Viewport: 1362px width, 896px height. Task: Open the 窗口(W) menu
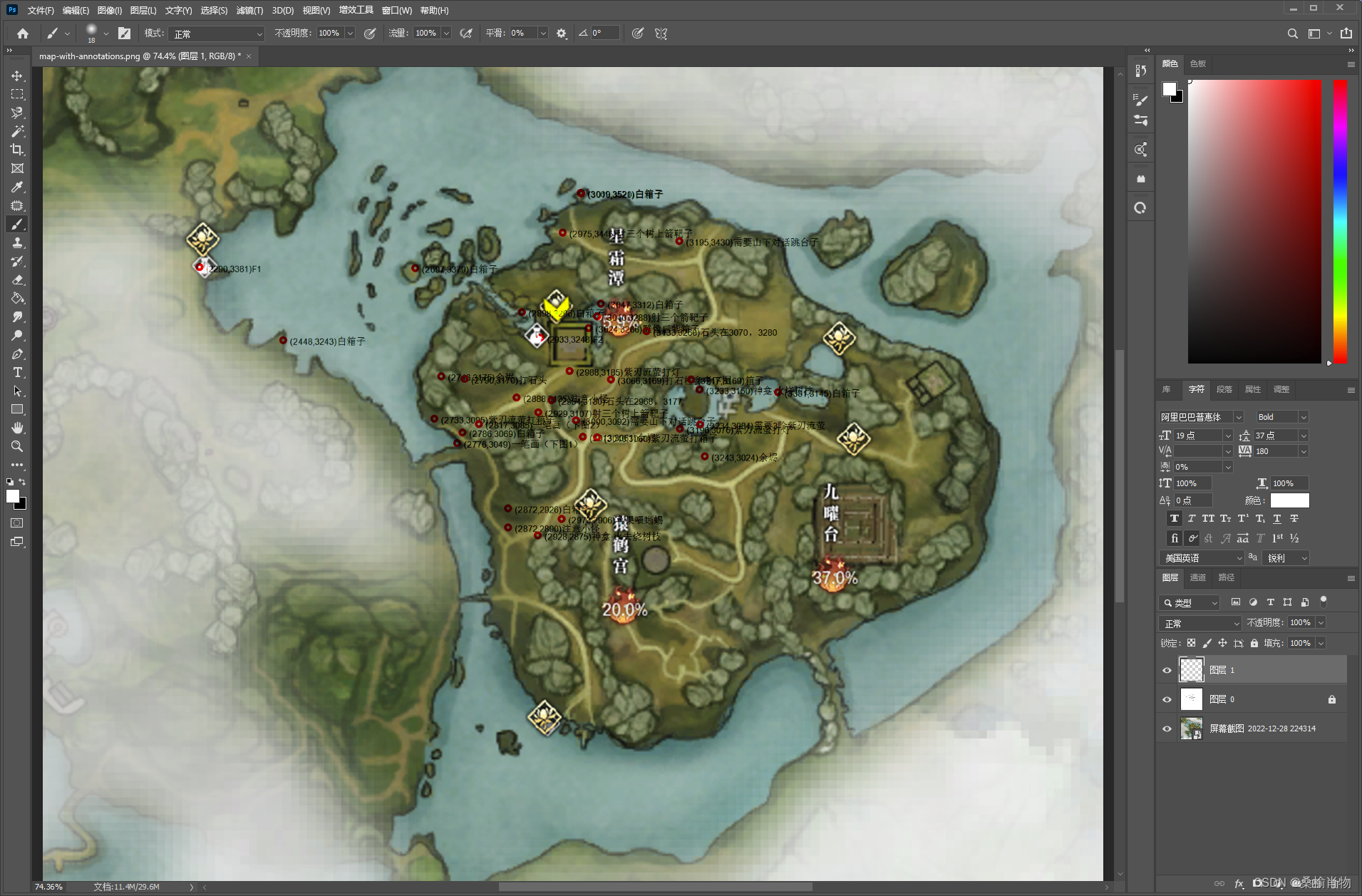coord(396,10)
